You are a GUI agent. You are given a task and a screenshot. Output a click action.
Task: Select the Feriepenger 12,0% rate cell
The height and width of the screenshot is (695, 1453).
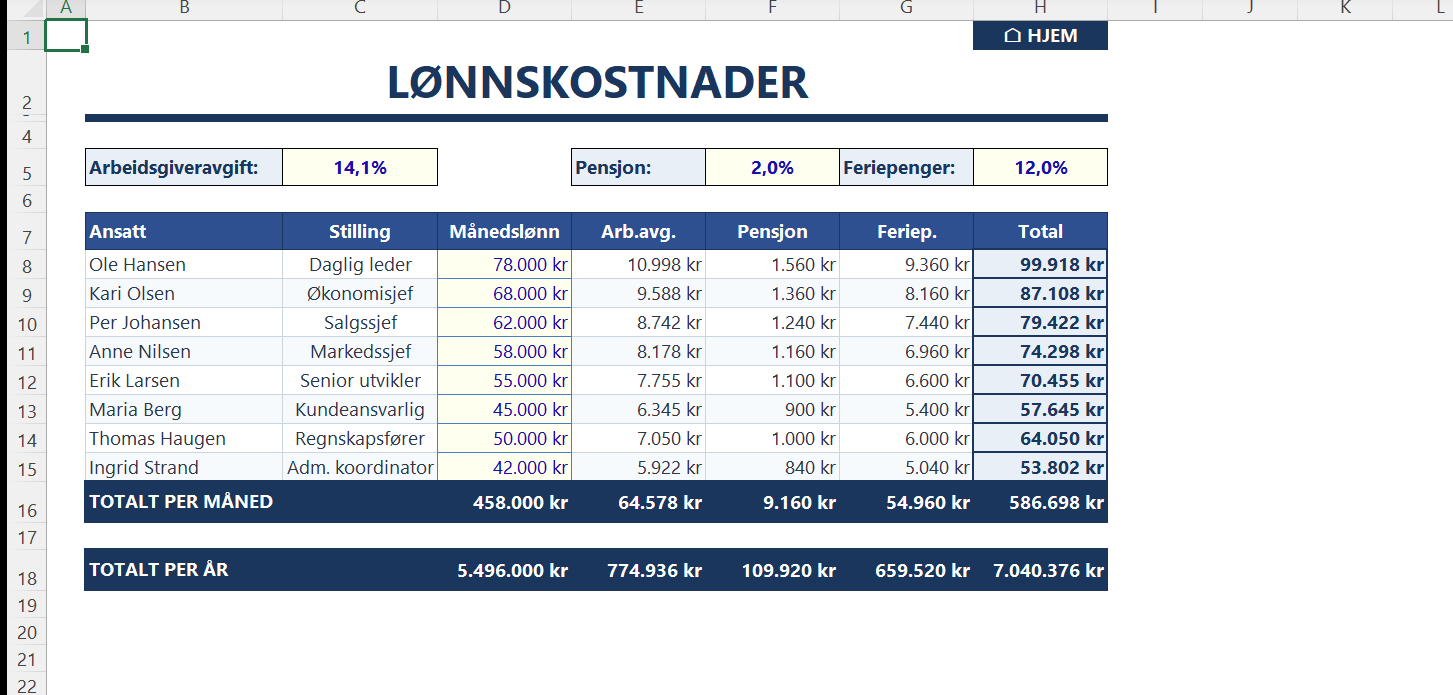1040,168
